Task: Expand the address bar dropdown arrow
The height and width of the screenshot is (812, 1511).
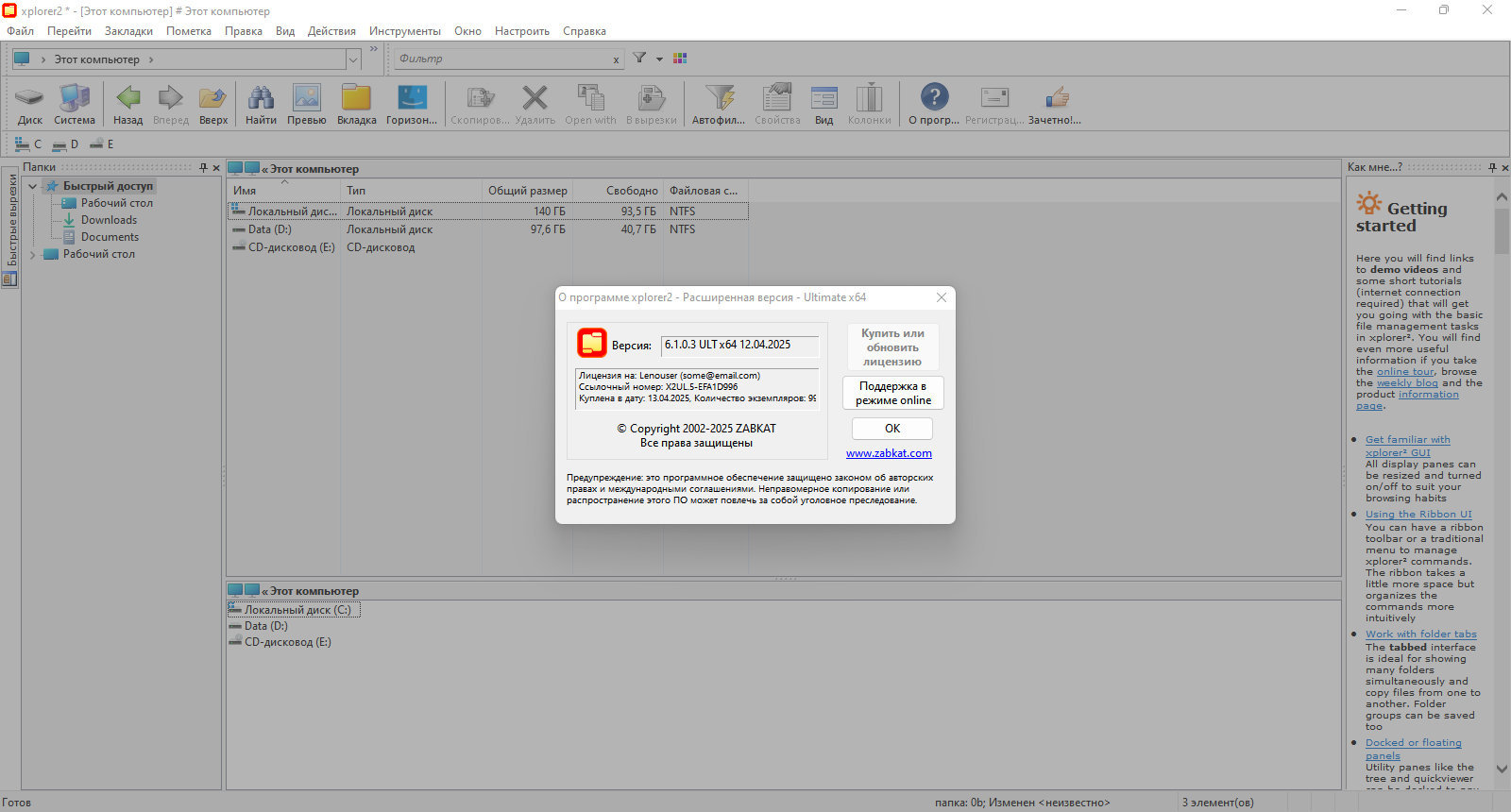Action: pos(353,59)
